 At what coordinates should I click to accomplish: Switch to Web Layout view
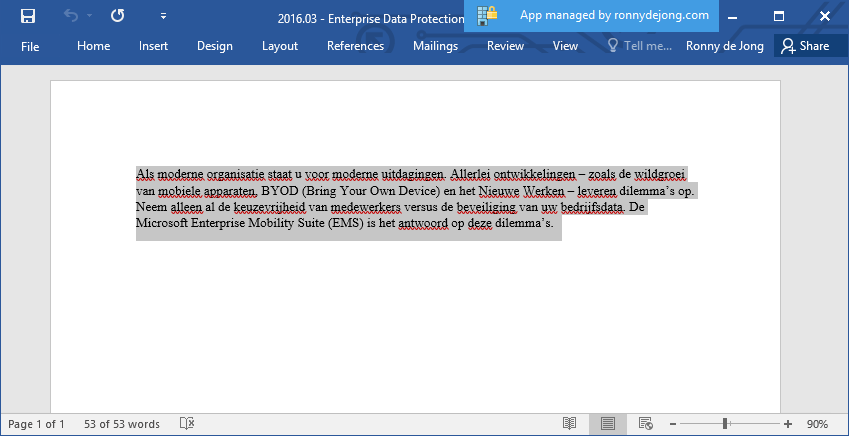[645, 424]
